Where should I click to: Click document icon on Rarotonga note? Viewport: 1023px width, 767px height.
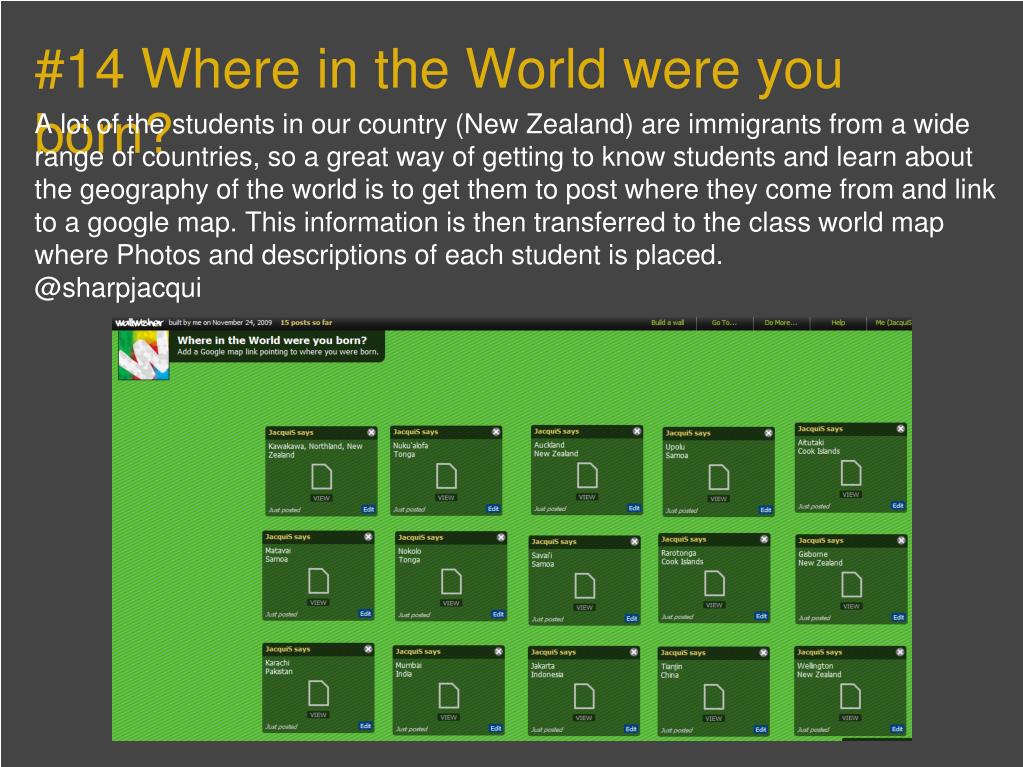[x=714, y=584]
